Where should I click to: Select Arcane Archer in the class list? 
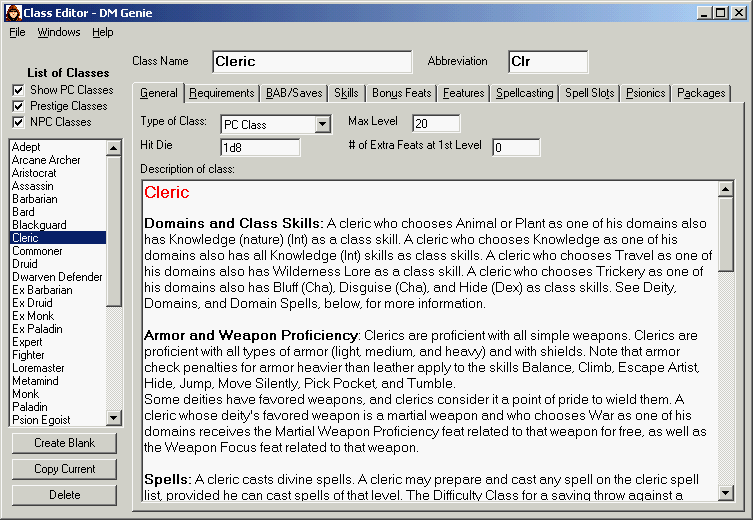58,160
